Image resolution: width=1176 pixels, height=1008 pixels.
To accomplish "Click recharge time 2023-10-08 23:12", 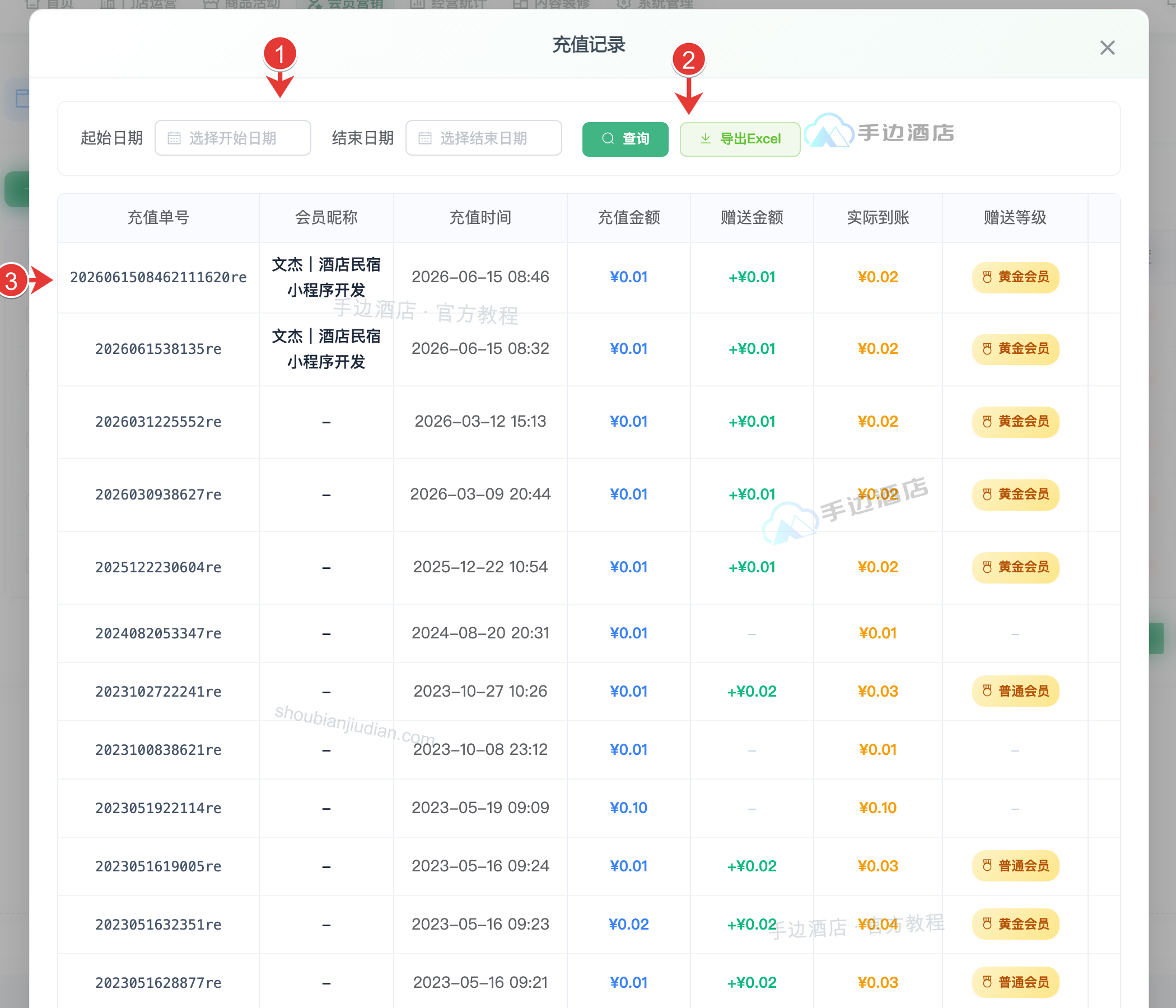I will (480, 749).
